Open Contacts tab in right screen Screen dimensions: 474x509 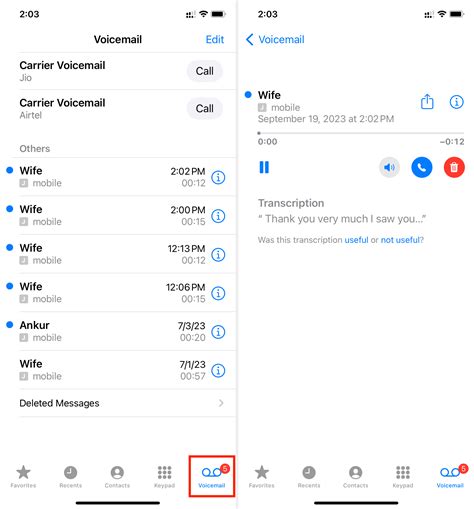point(356,476)
